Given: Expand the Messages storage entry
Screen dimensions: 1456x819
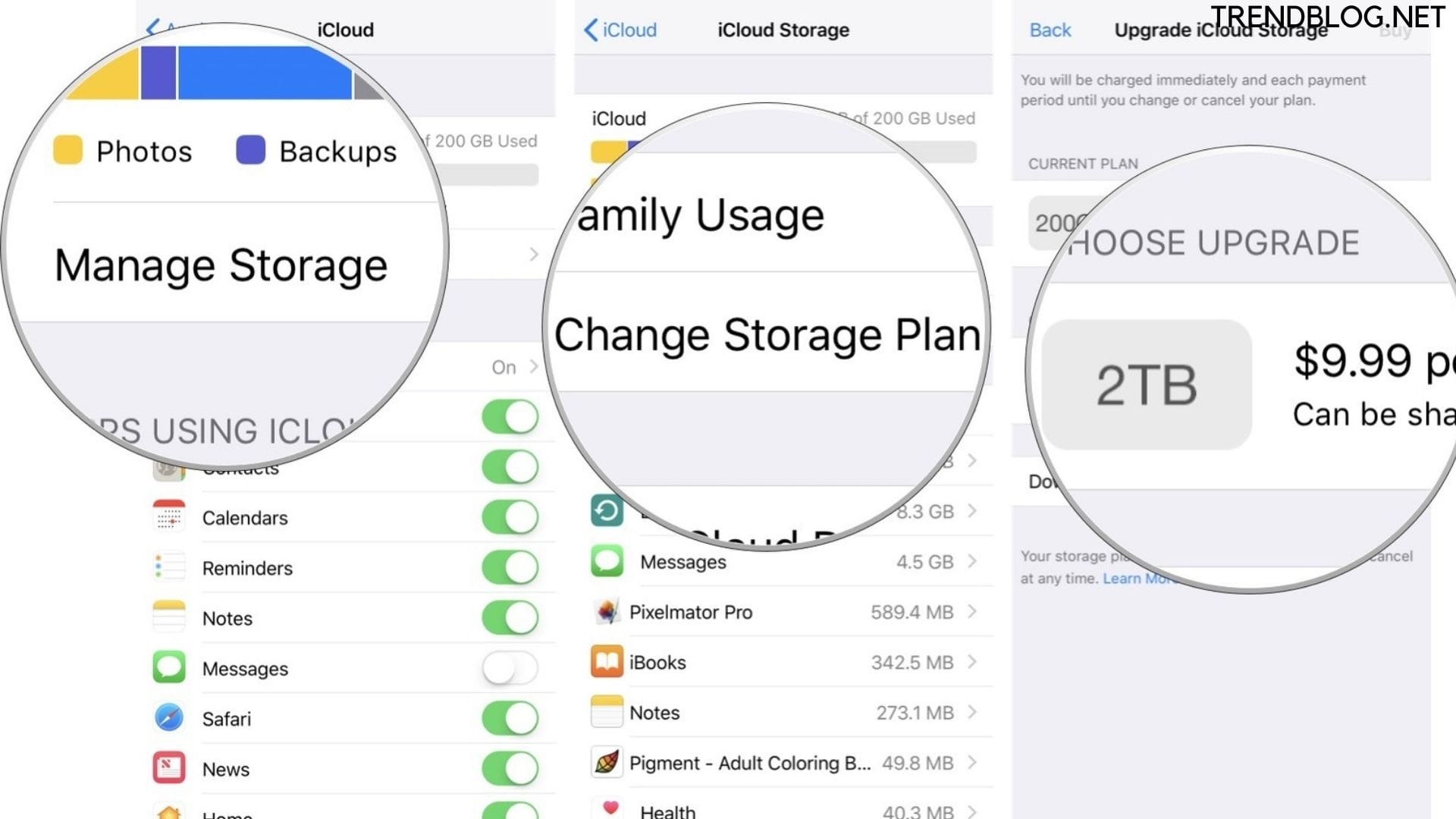Looking at the screenshot, I should (966, 562).
